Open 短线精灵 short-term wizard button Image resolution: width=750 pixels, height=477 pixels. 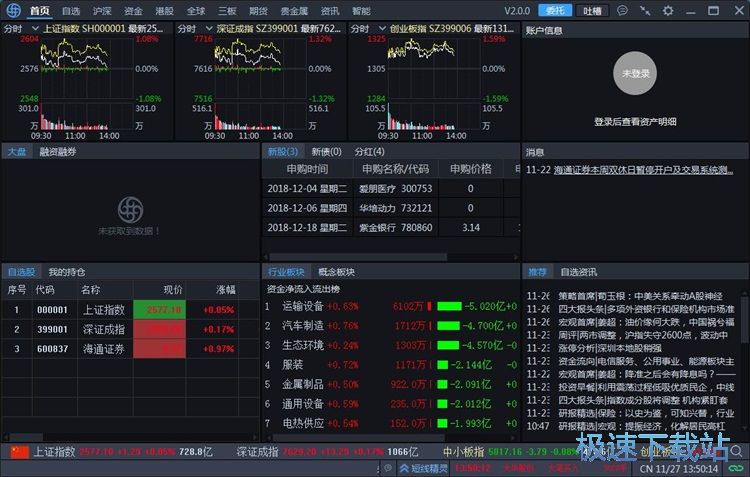tap(424, 468)
